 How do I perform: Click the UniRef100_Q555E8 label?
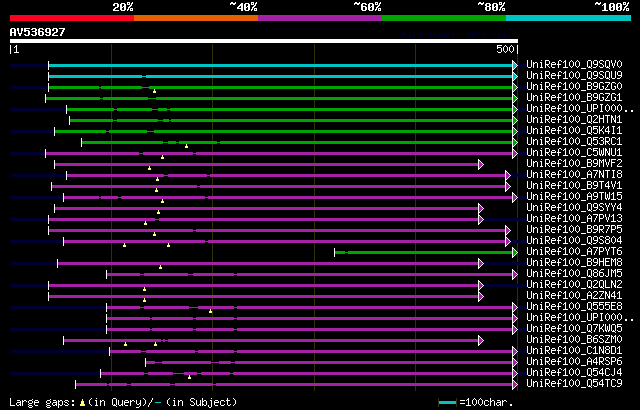[574, 307]
